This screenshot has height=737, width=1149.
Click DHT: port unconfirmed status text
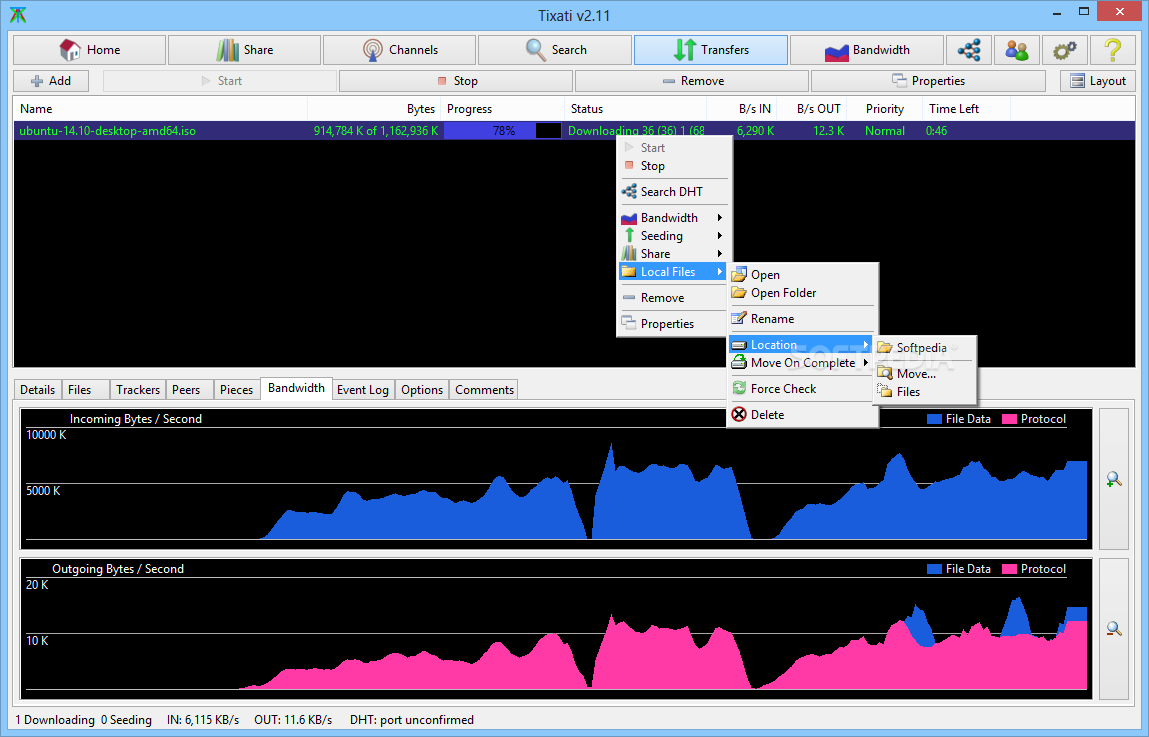point(412,720)
